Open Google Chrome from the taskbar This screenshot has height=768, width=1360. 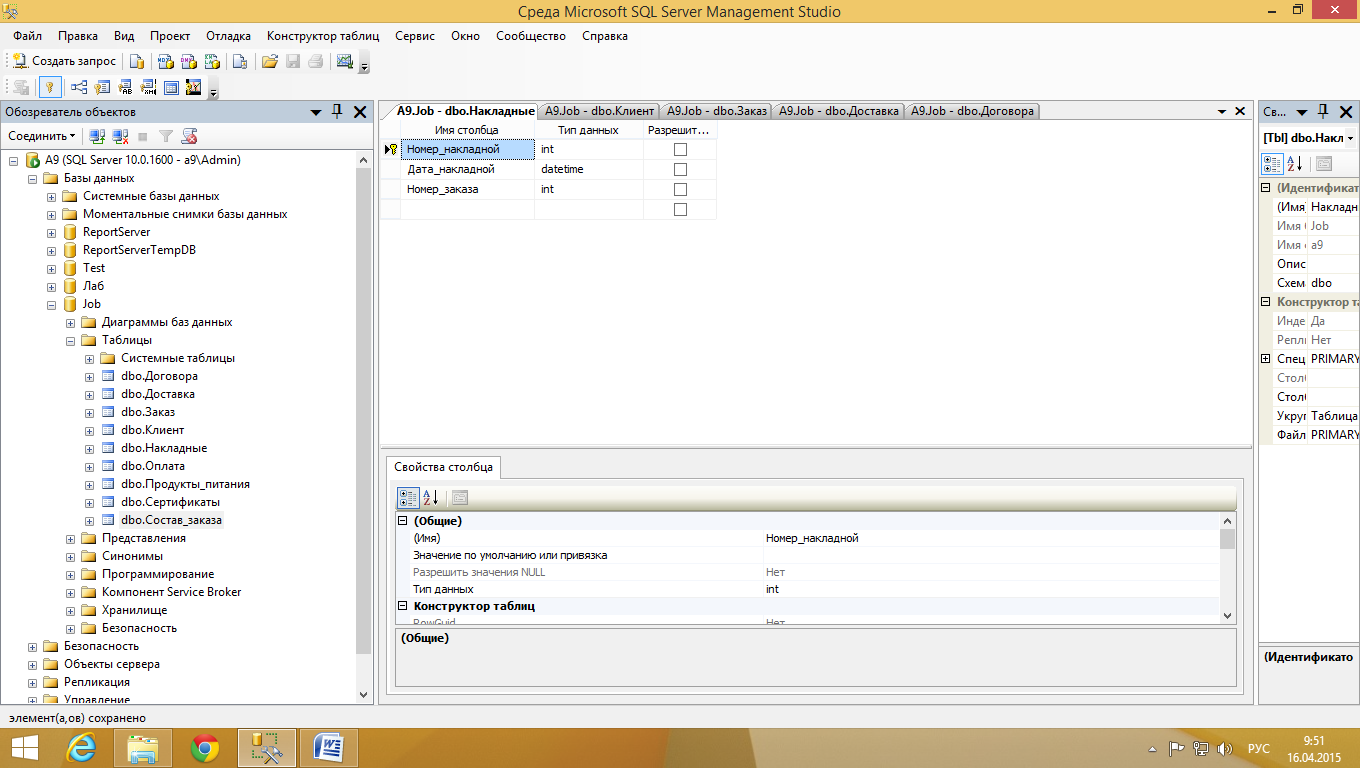[205, 747]
